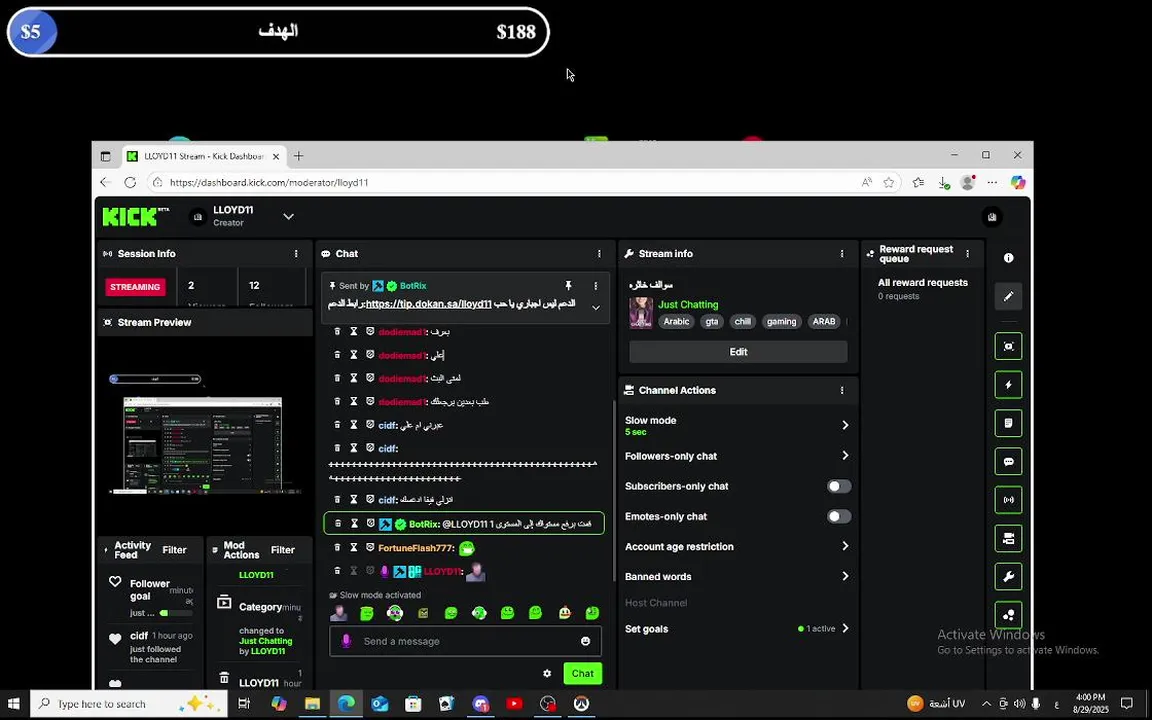Click the Just Chatting category link in Stream info
Screen dimensions: 1152x720
point(688,304)
